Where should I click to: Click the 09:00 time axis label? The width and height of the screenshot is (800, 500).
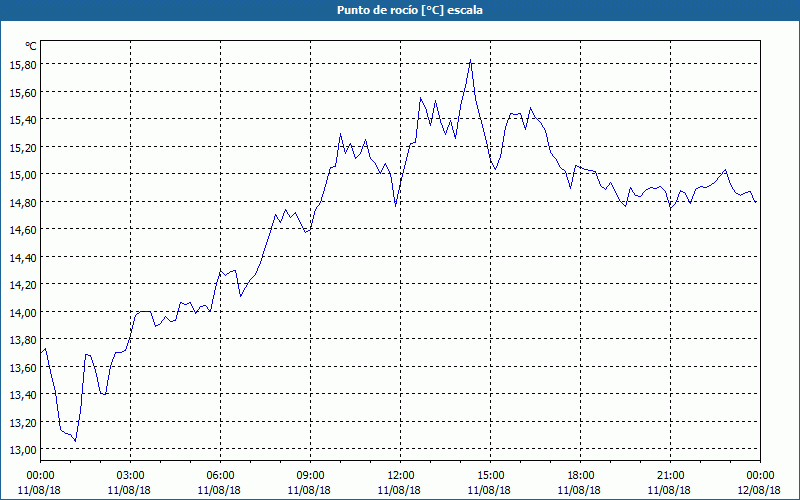(x=310, y=476)
